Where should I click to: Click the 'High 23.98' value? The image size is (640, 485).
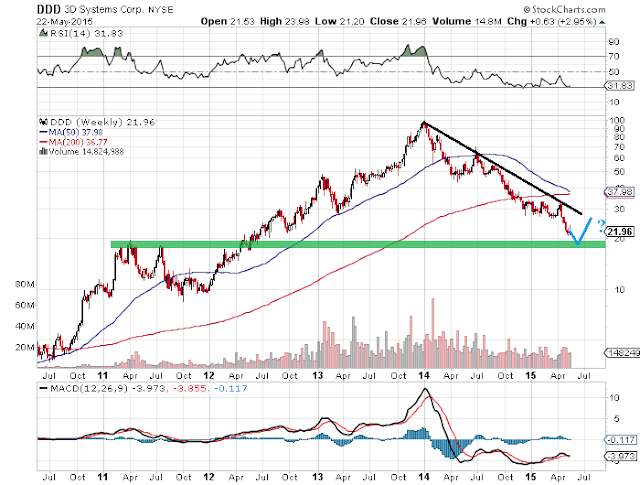click(x=284, y=21)
